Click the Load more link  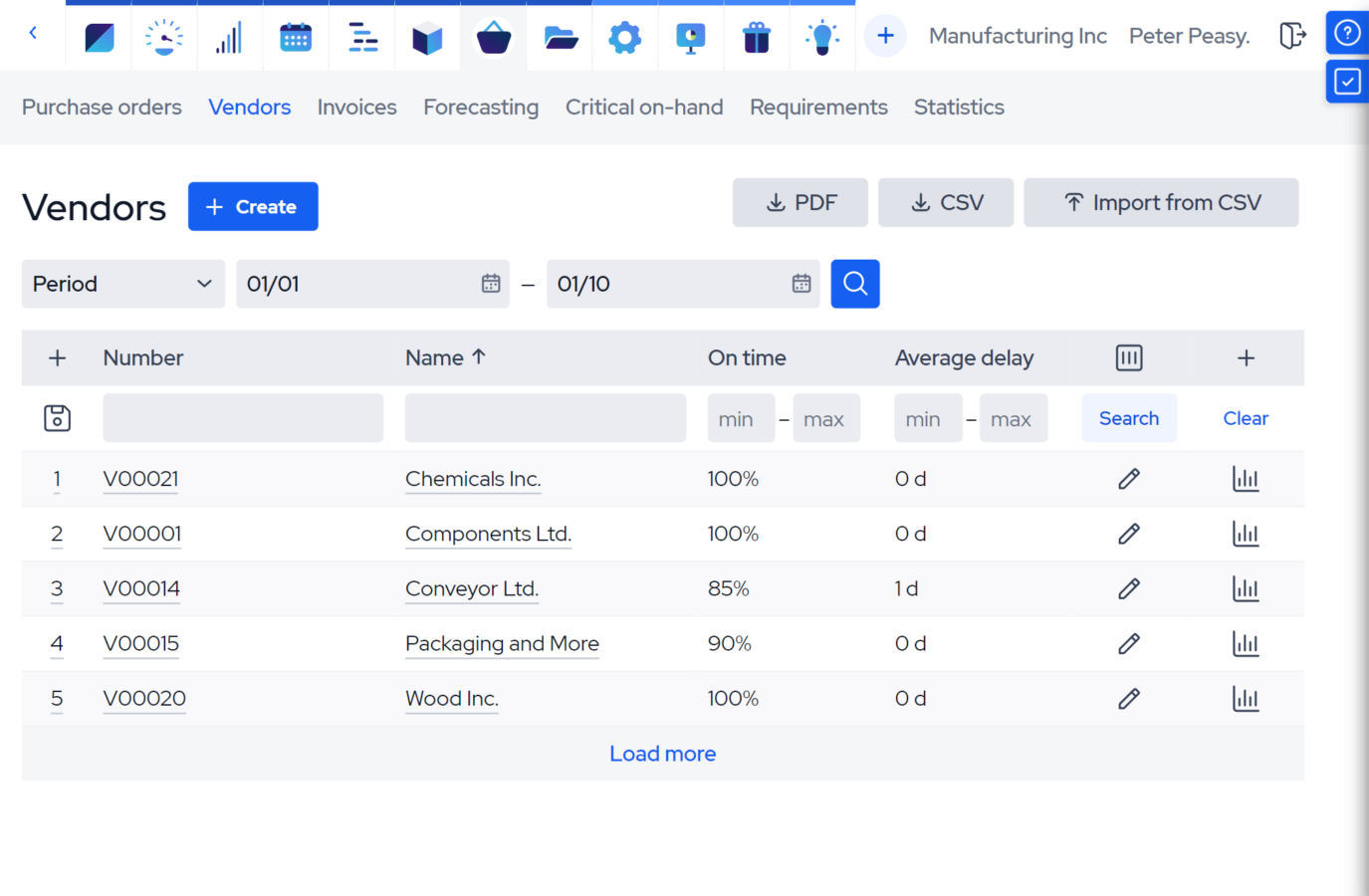point(662,754)
